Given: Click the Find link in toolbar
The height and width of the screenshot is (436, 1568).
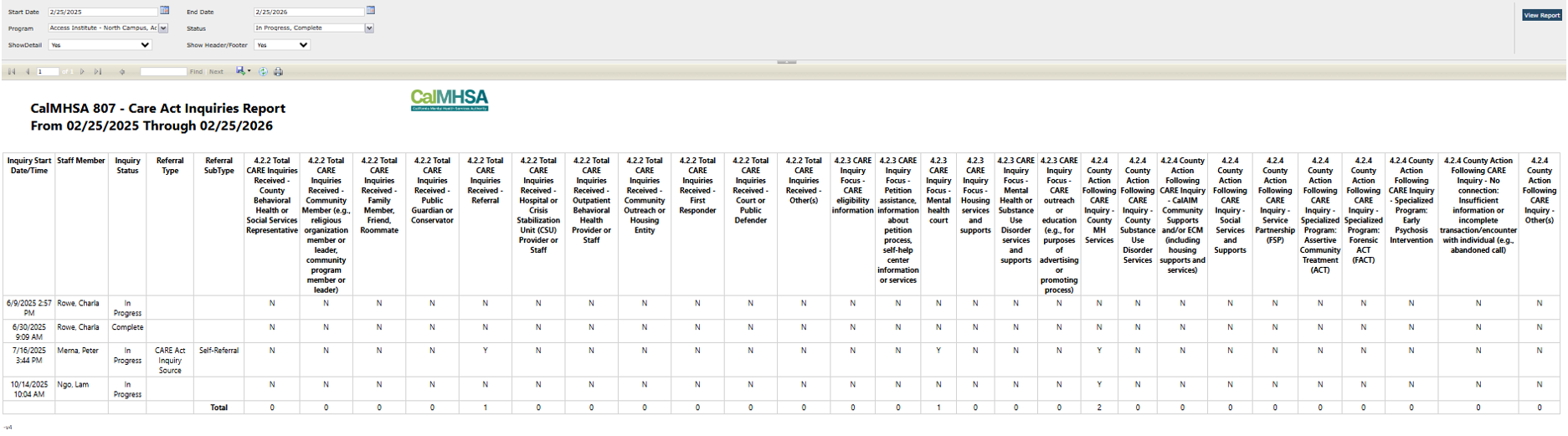Looking at the screenshot, I should 196,72.
